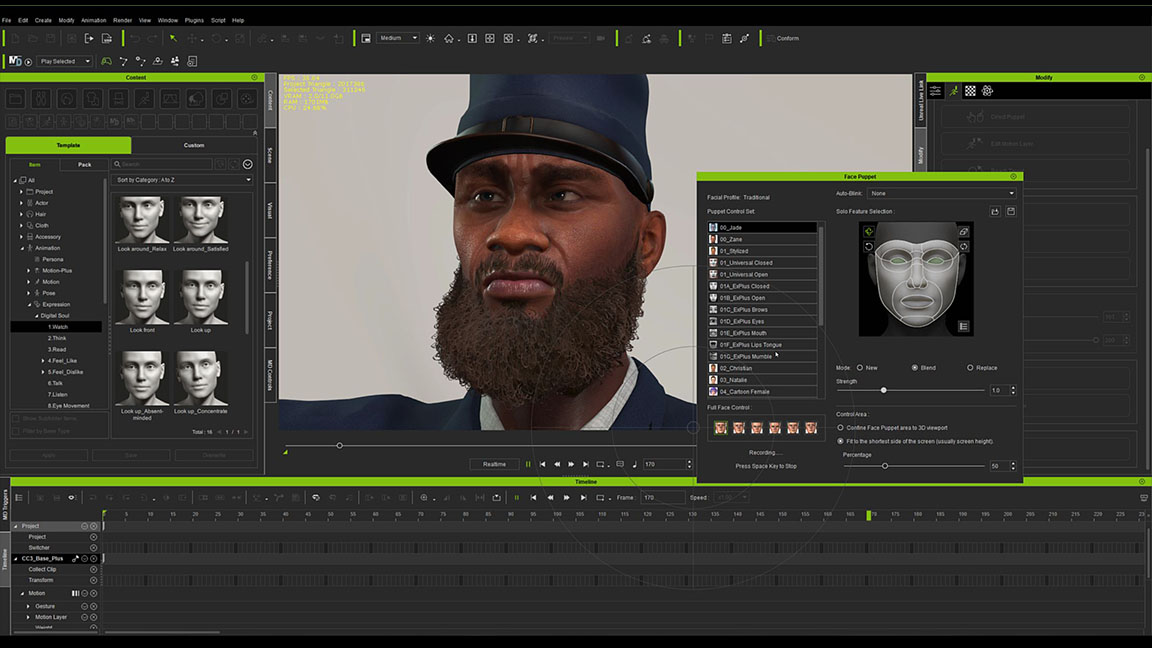1152x648 pixels.
Task: Click next frame in the timeline toolbar
Action: point(566,497)
